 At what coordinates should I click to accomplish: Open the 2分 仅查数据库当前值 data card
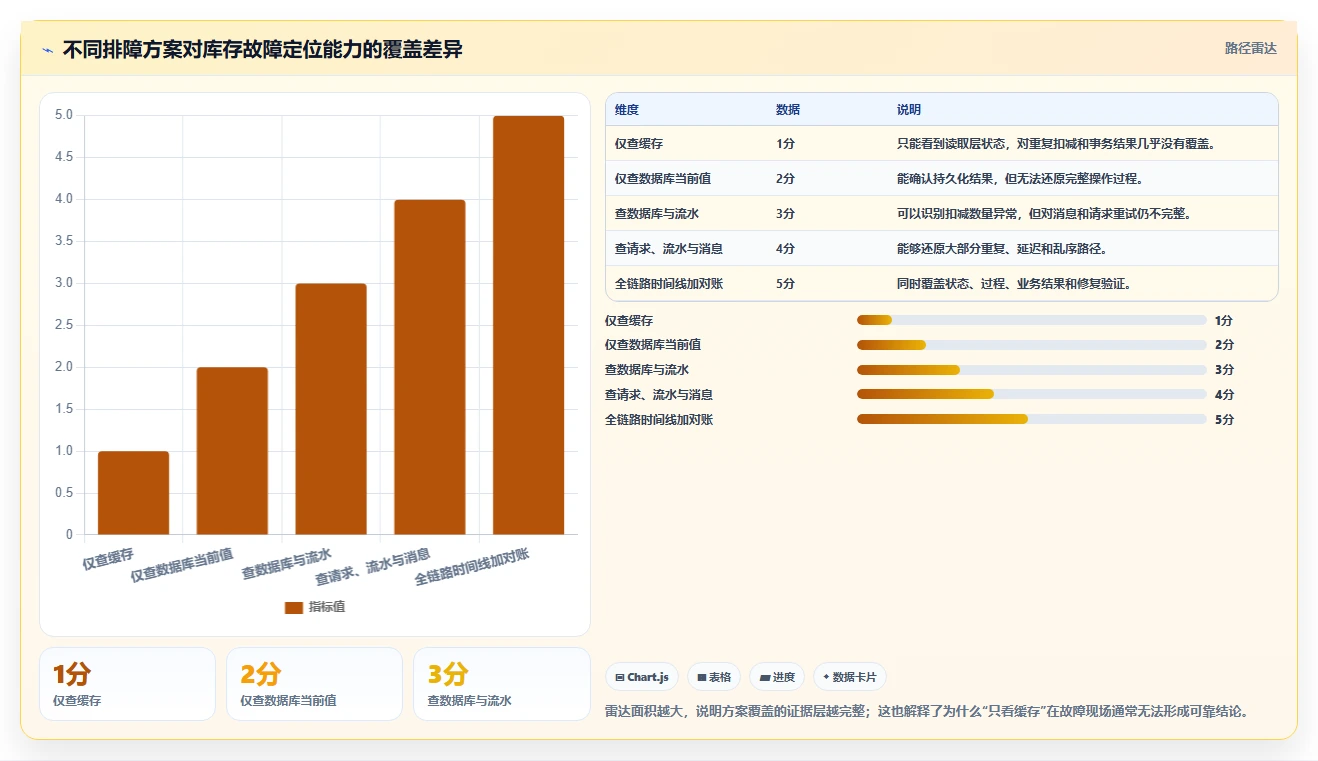(x=314, y=684)
